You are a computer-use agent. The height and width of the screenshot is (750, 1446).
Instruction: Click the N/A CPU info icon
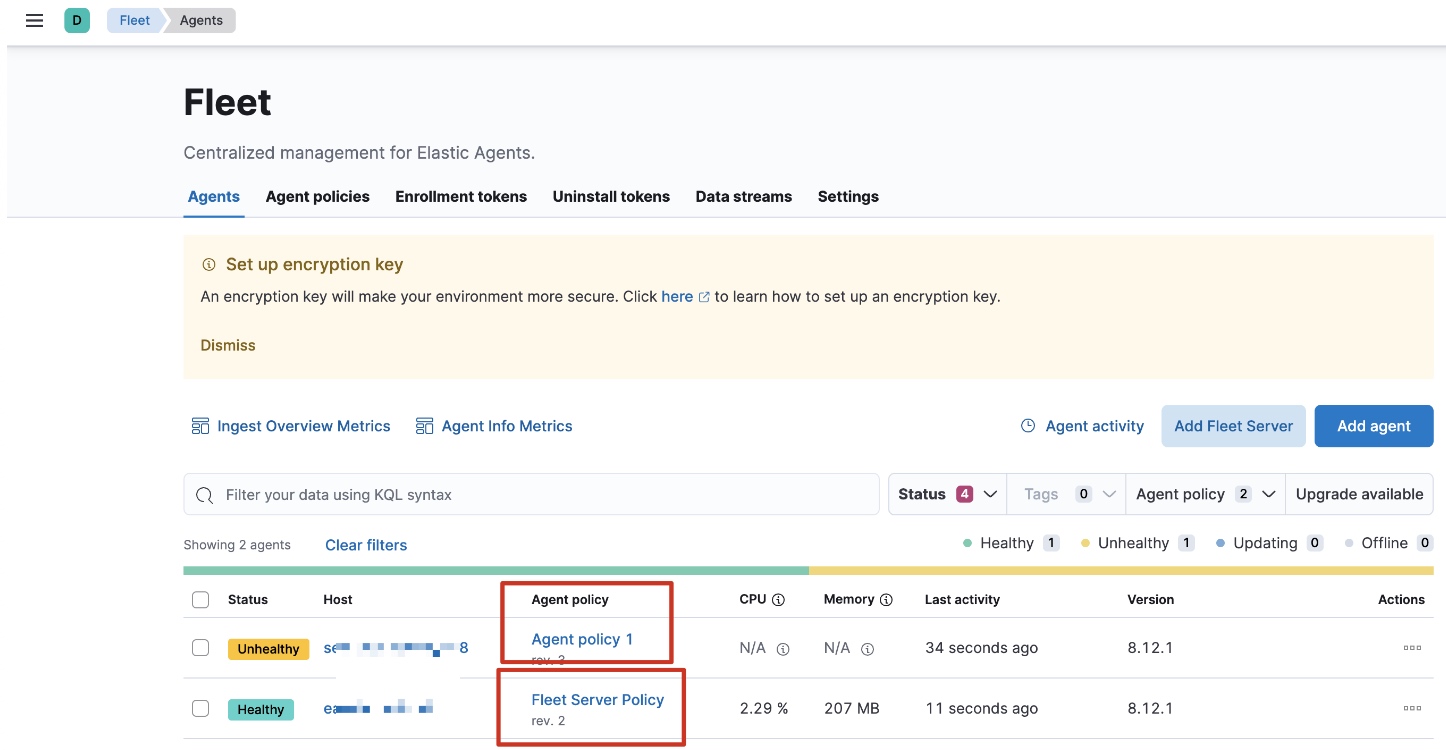[783, 649]
